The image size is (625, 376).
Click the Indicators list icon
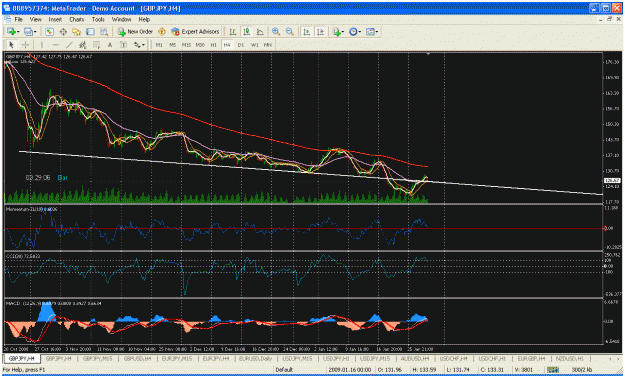[337, 31]
